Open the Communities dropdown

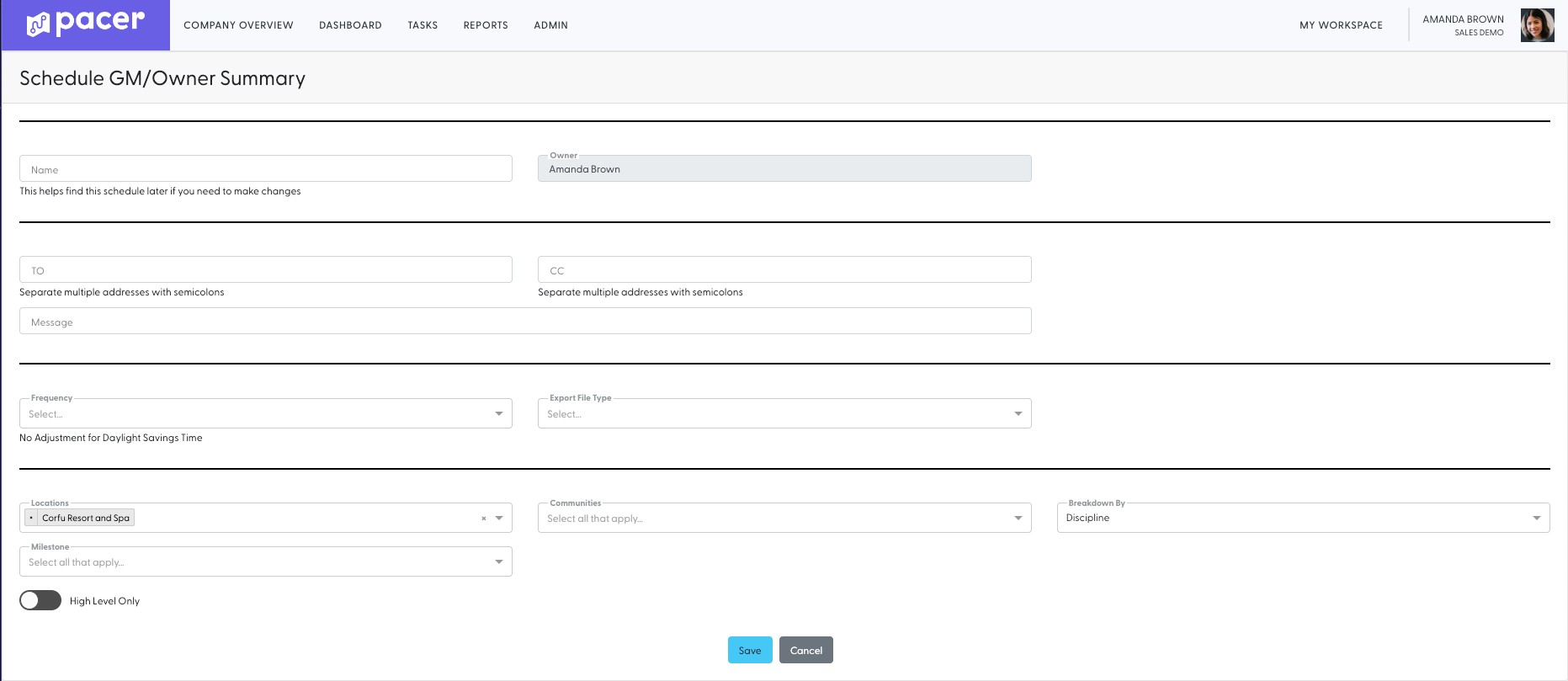(784, 518)
